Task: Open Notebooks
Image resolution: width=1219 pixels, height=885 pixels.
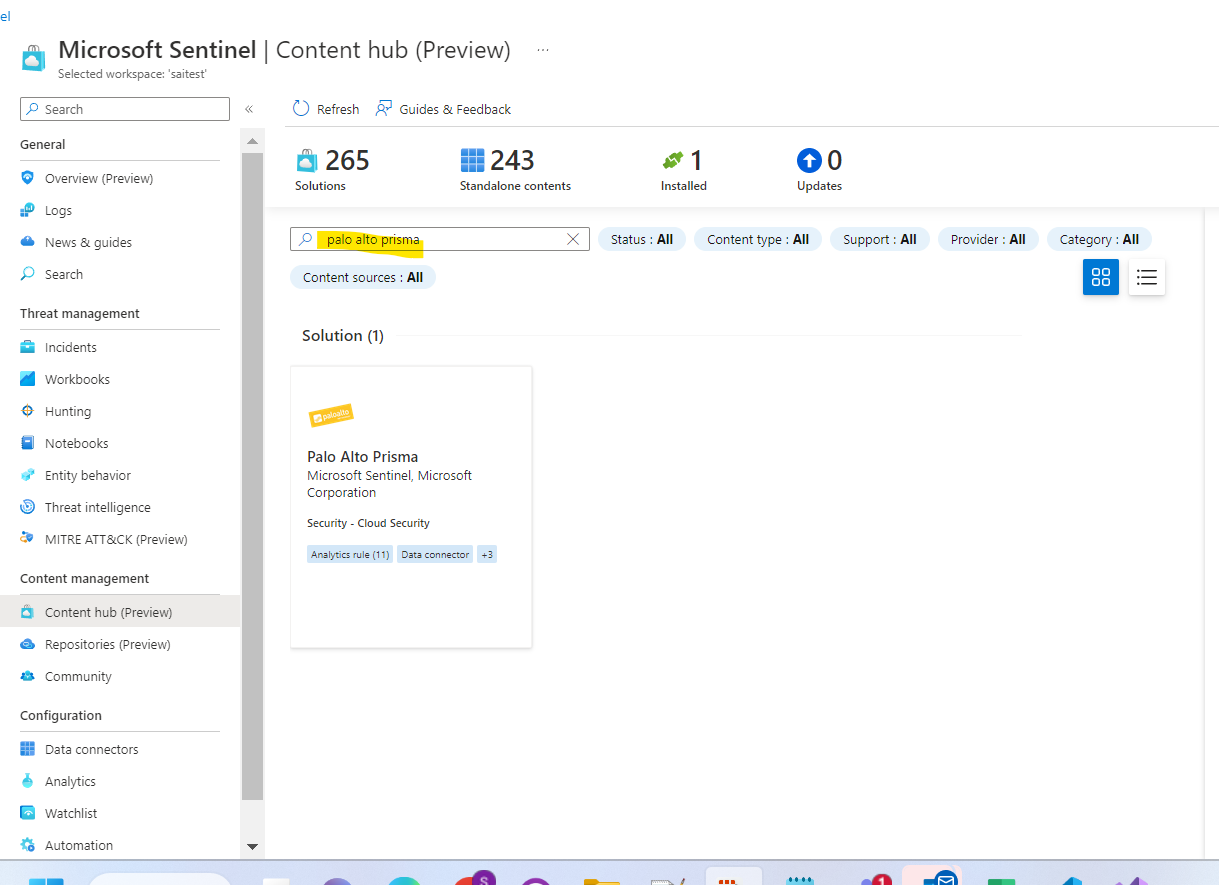Action: click(x=76, y=442)
